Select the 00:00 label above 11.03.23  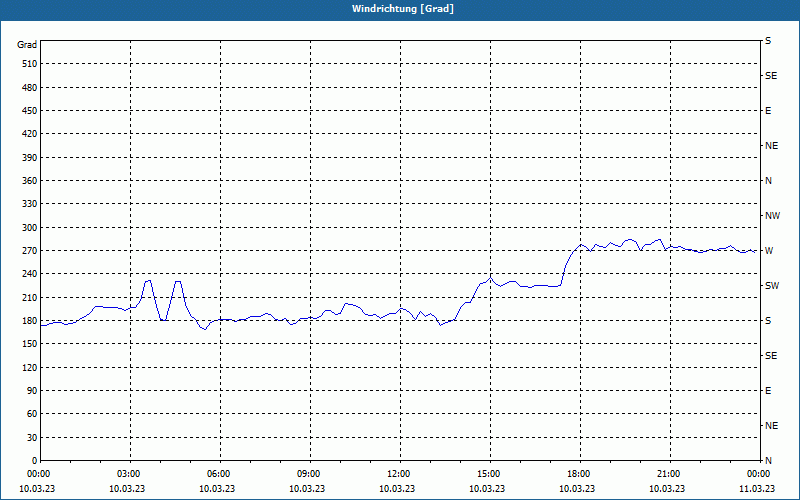click(x=757, y=474)
